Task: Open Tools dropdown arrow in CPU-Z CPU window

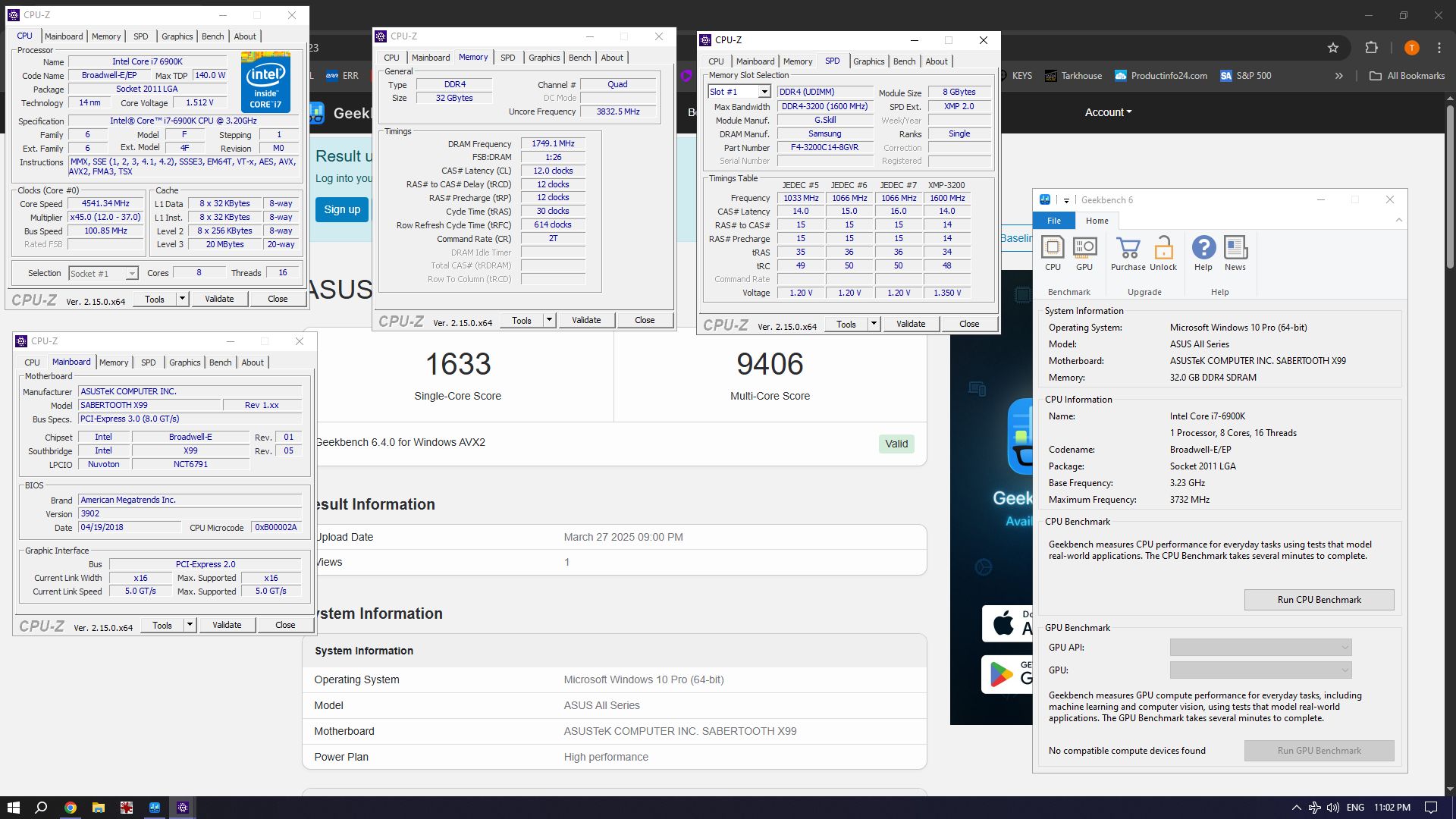Action: pos(182,299)
